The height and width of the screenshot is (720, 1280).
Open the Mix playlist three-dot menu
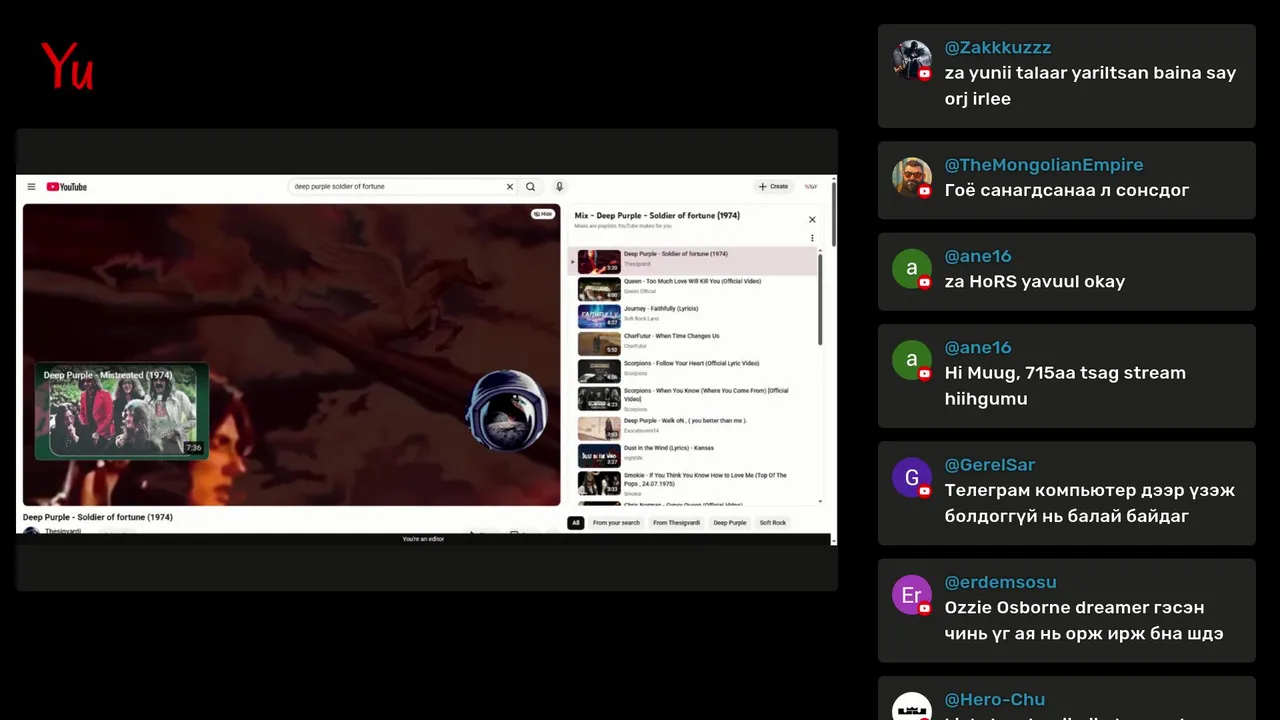tap(812, 238)
